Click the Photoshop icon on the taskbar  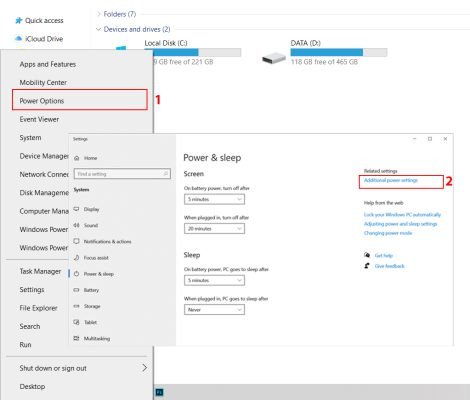click(x=159, y=392)
